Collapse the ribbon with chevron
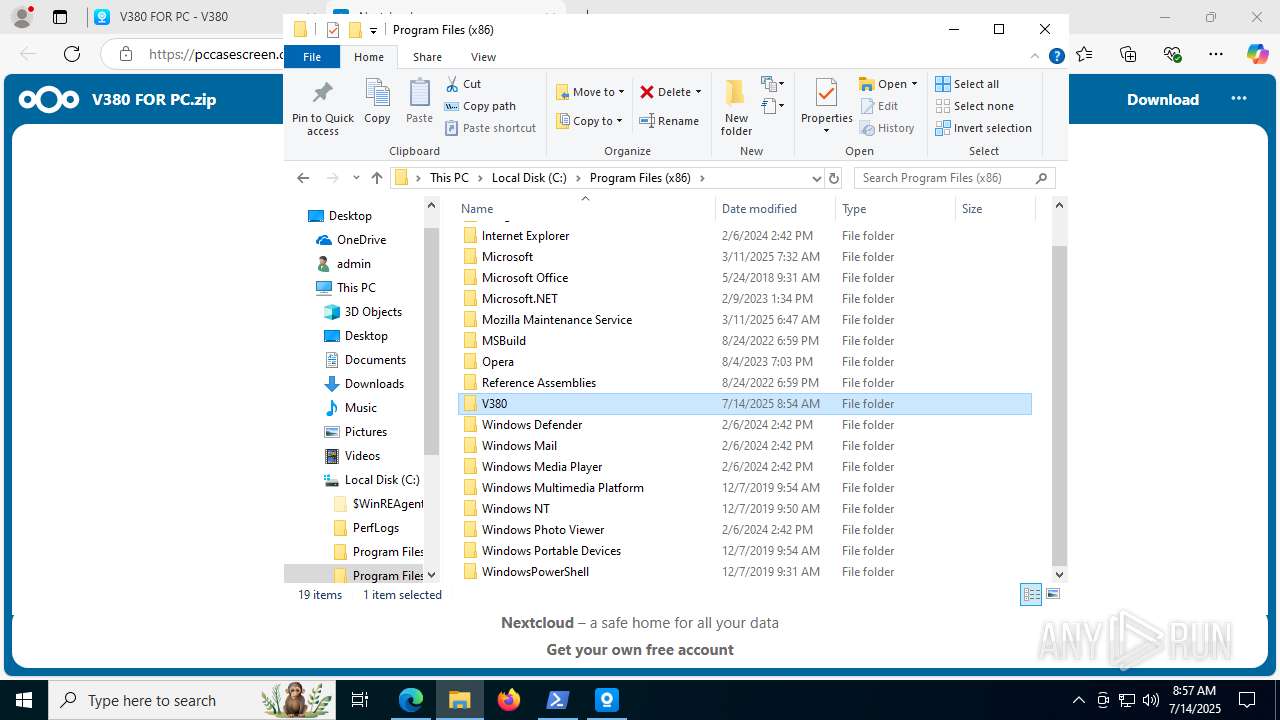 pos(1035,57)
